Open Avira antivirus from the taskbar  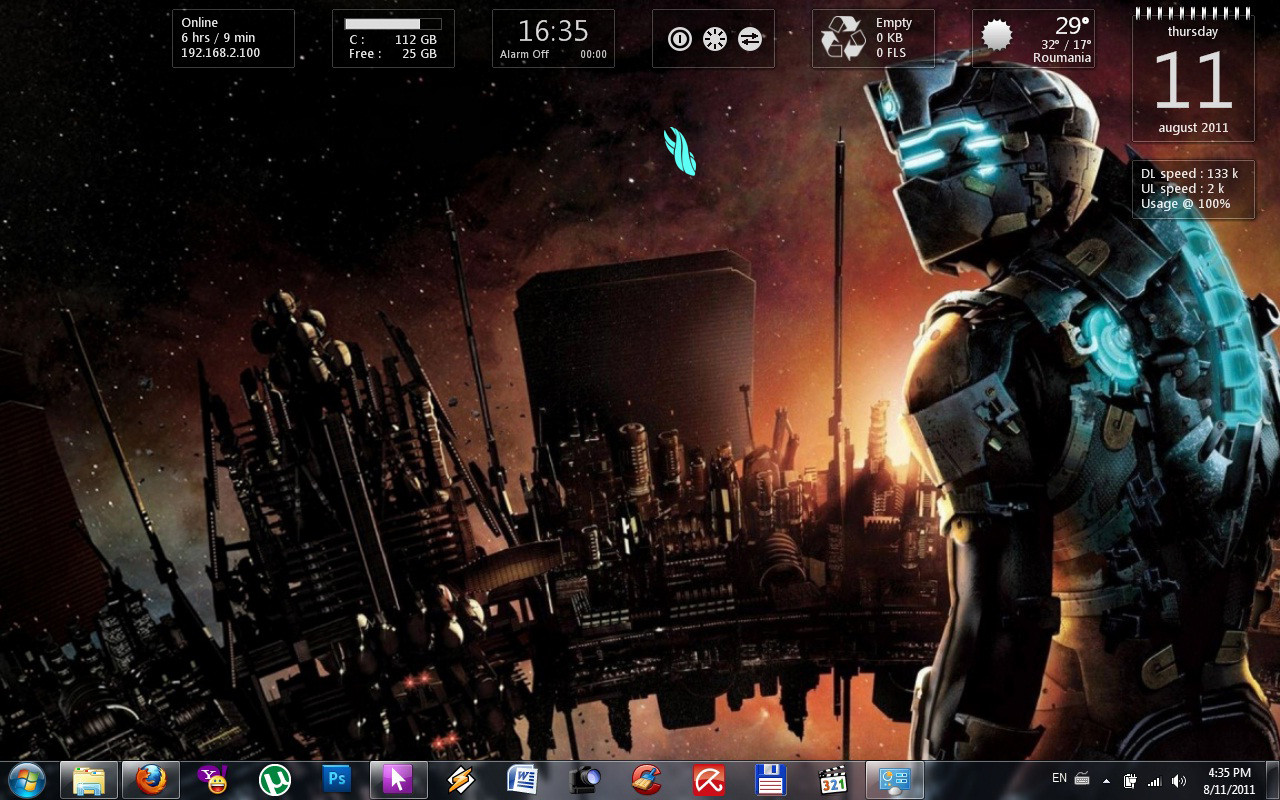coord(709,779)
